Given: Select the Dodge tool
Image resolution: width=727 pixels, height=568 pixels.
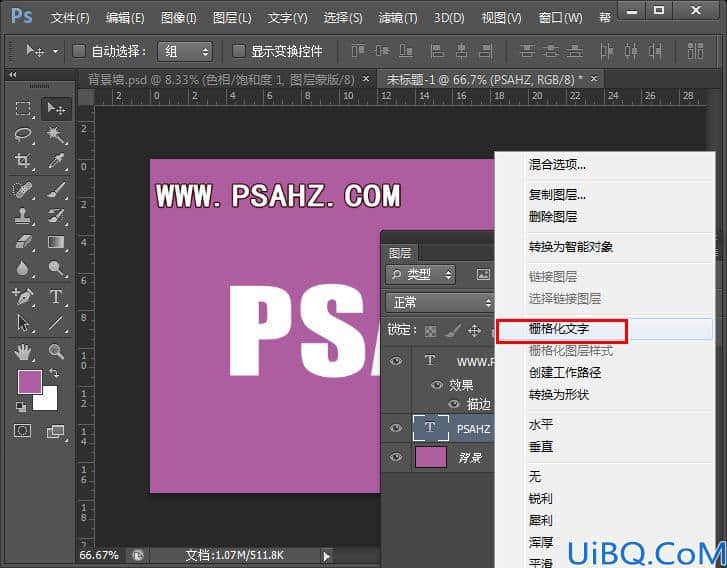Looking at the screenshot, I should point(56,268).
